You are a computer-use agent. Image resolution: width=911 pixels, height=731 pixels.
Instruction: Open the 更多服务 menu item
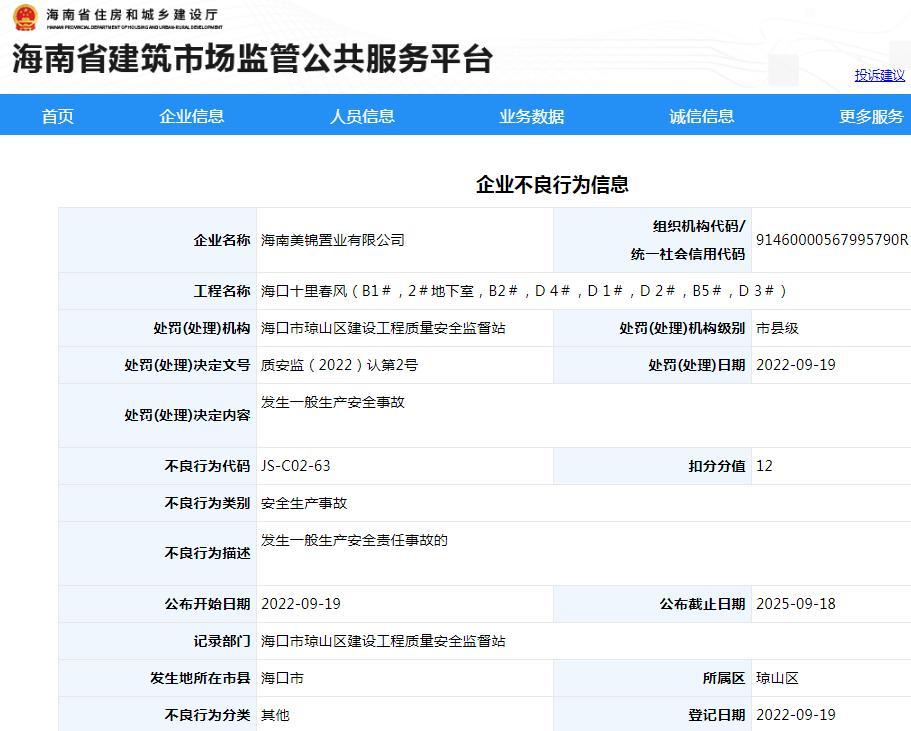tap(871, 116)
